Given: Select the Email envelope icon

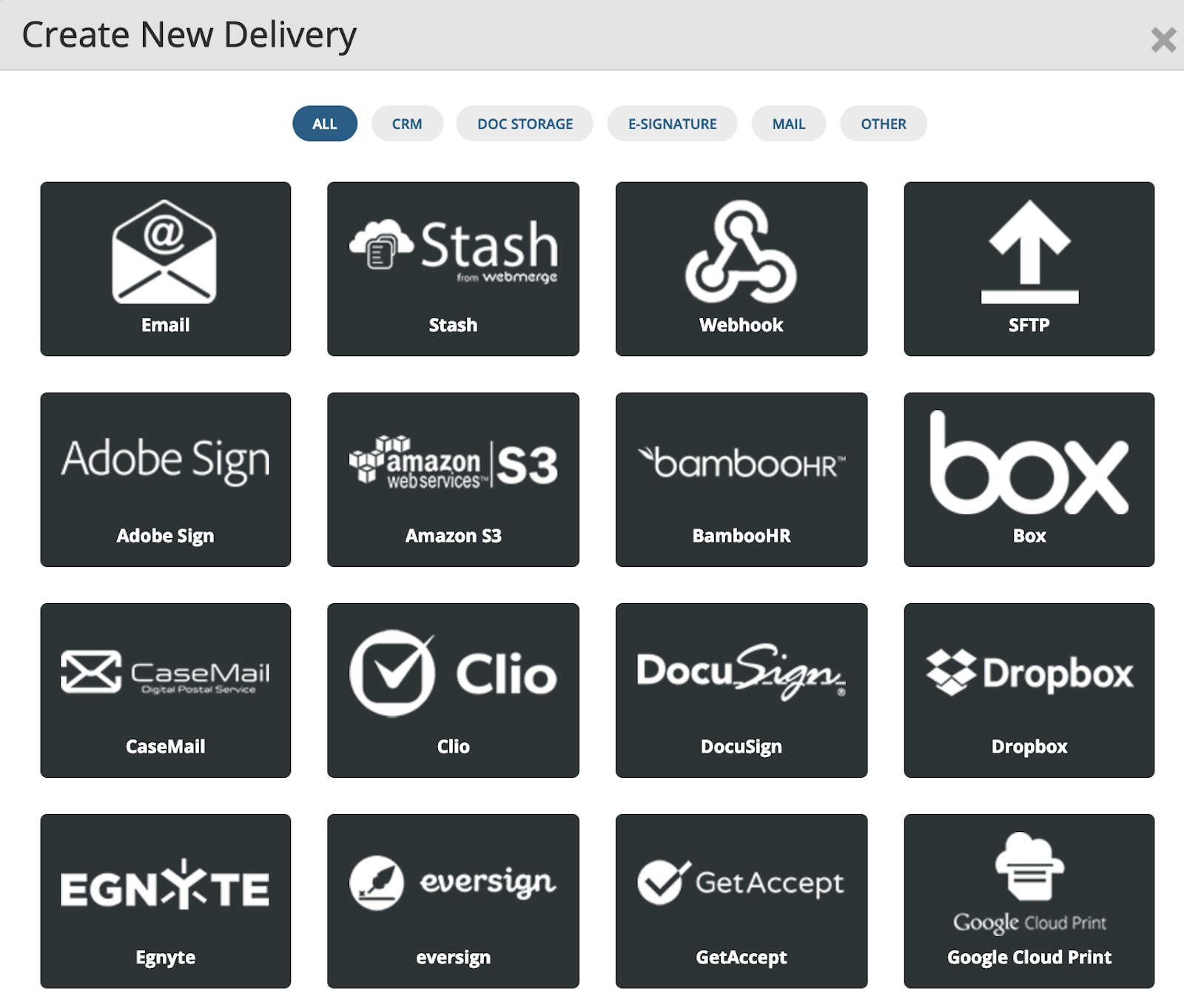Looking at the screenshot, I should (164, 252).
